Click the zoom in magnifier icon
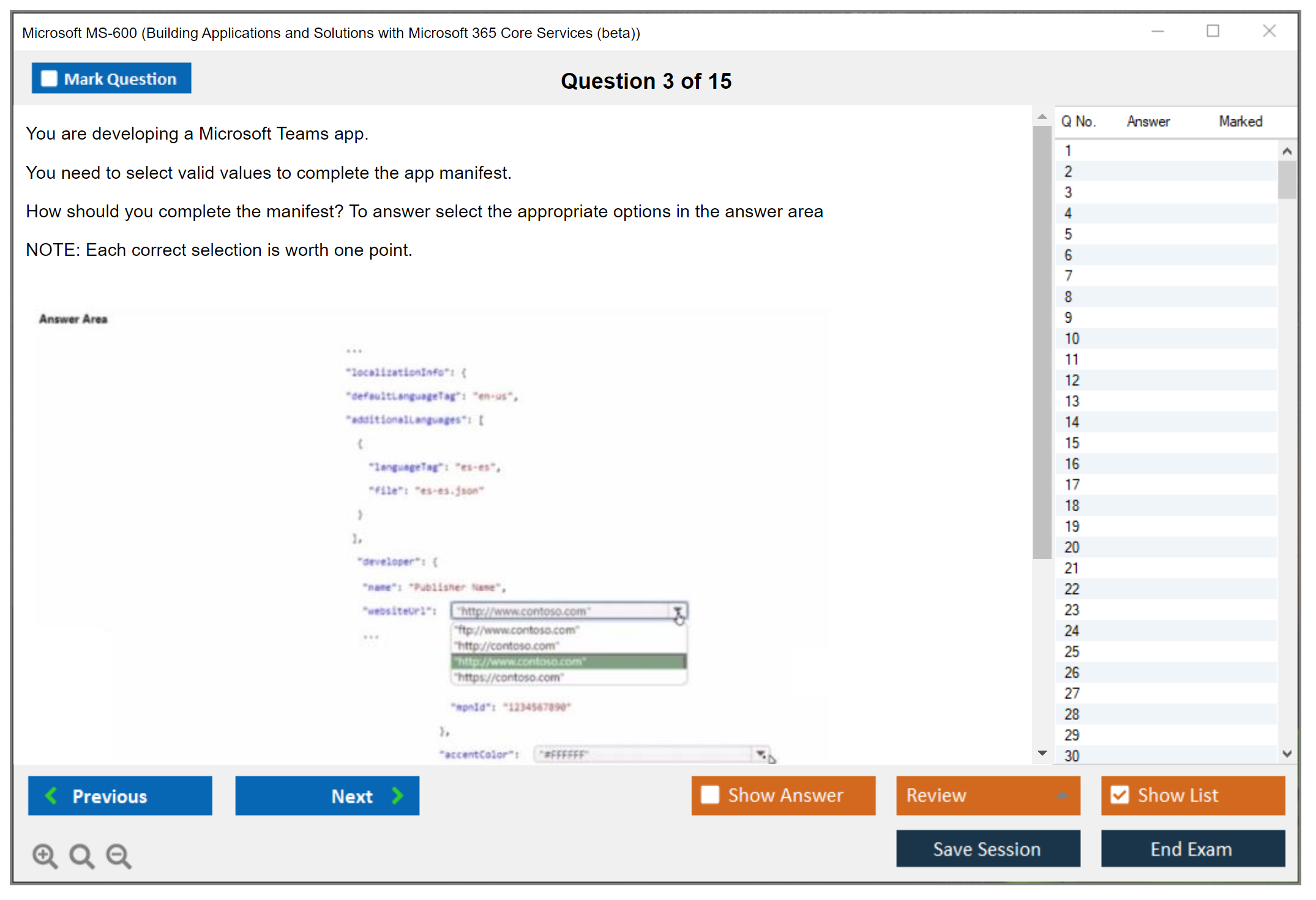 click(x=45, y=855)
